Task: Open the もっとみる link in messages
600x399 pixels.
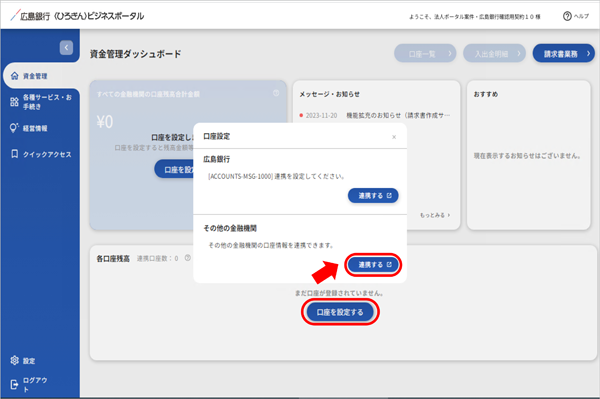Action: click(x=435, y=215)
